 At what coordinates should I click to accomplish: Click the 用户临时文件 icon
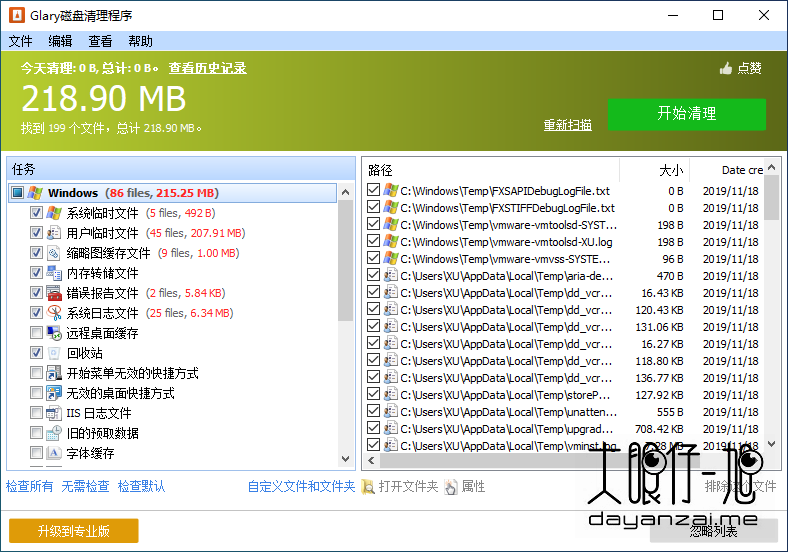pos(54,233)
